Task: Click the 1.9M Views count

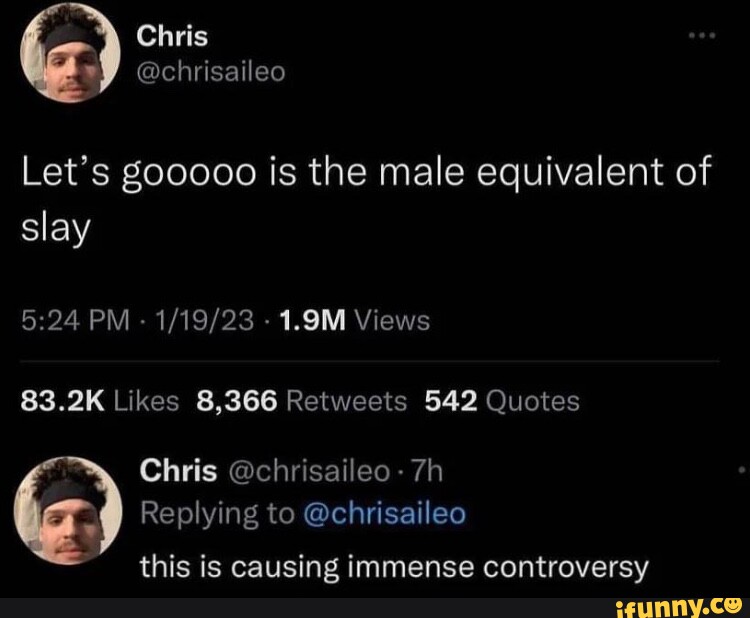Action: pyautogui.click(x=356, y=320)
